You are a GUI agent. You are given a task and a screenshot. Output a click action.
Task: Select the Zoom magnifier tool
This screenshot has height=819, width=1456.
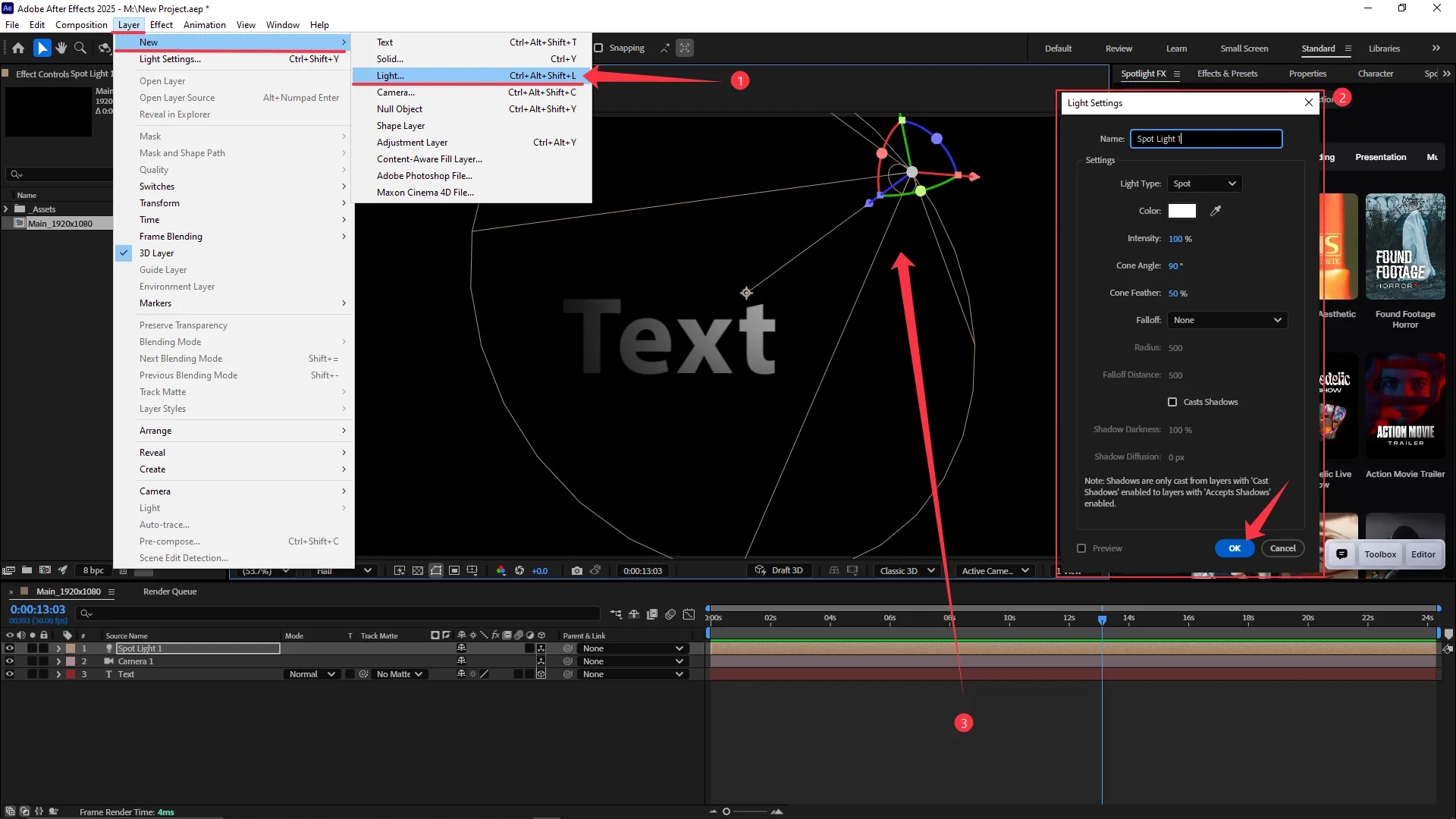tap(80, 48)
